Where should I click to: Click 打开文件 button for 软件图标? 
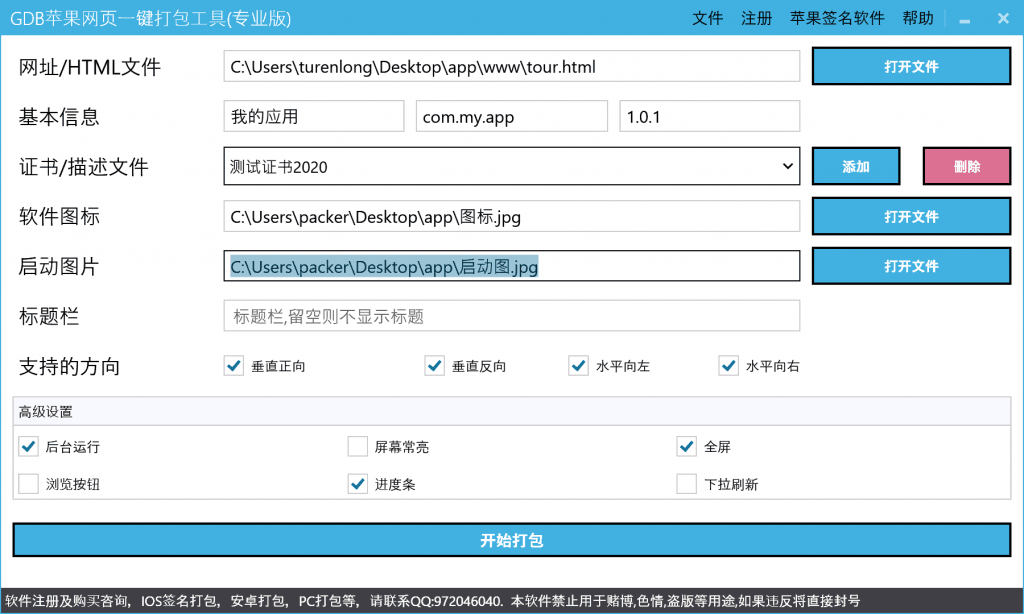[x=911, y=217]
